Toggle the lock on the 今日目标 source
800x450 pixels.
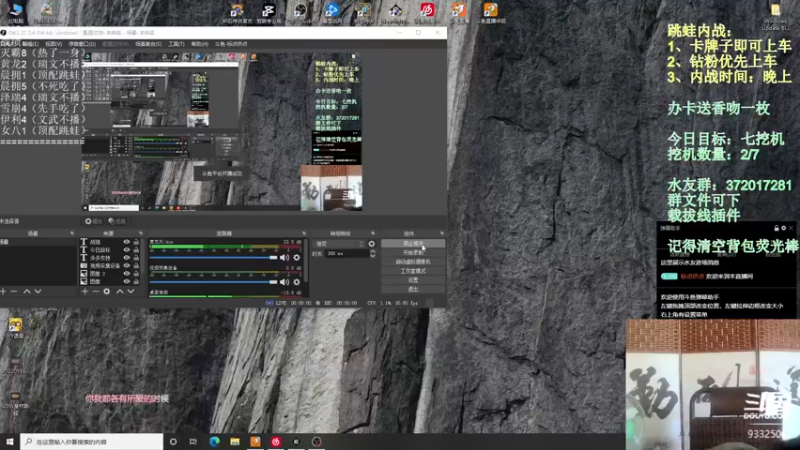[x=136, y=250]
